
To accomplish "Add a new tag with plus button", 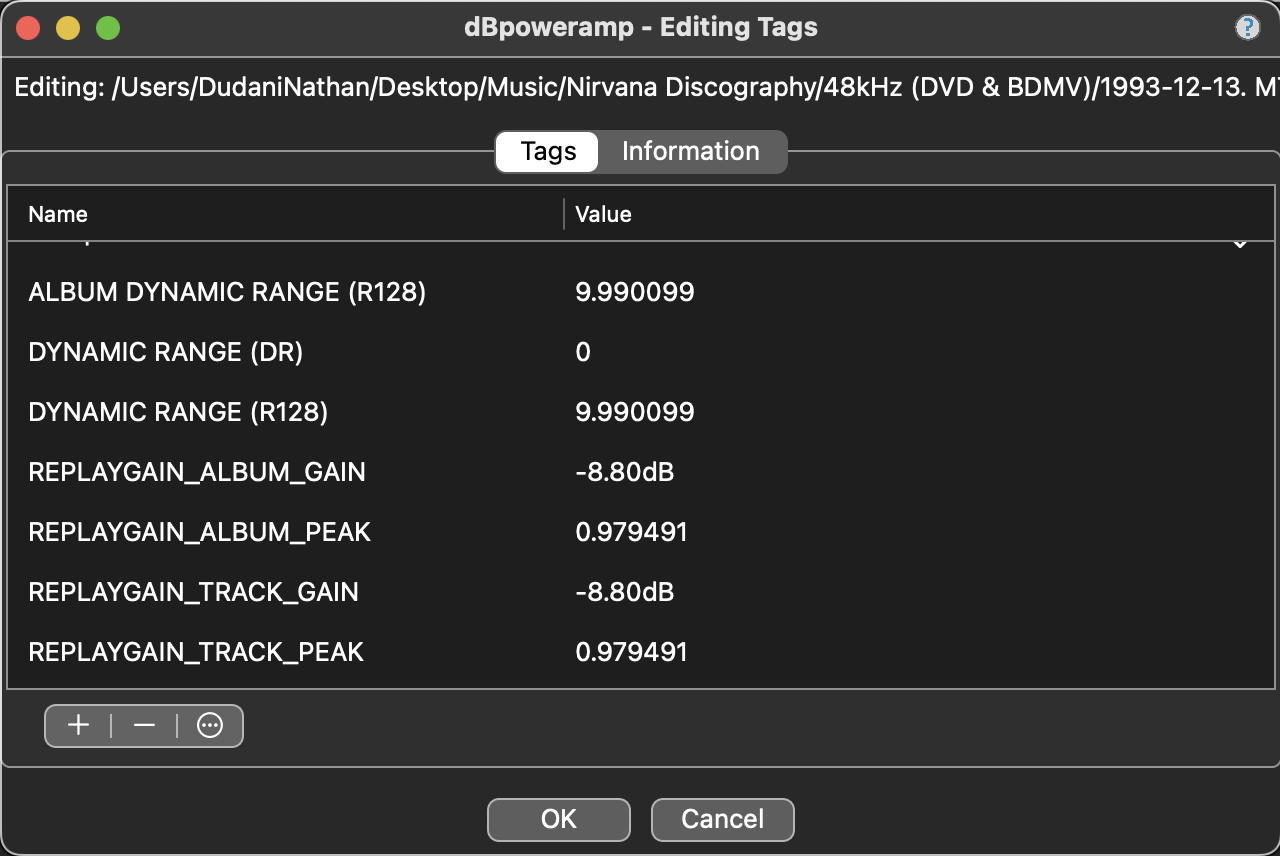I will pyautogui.click(x=78, y=726).
